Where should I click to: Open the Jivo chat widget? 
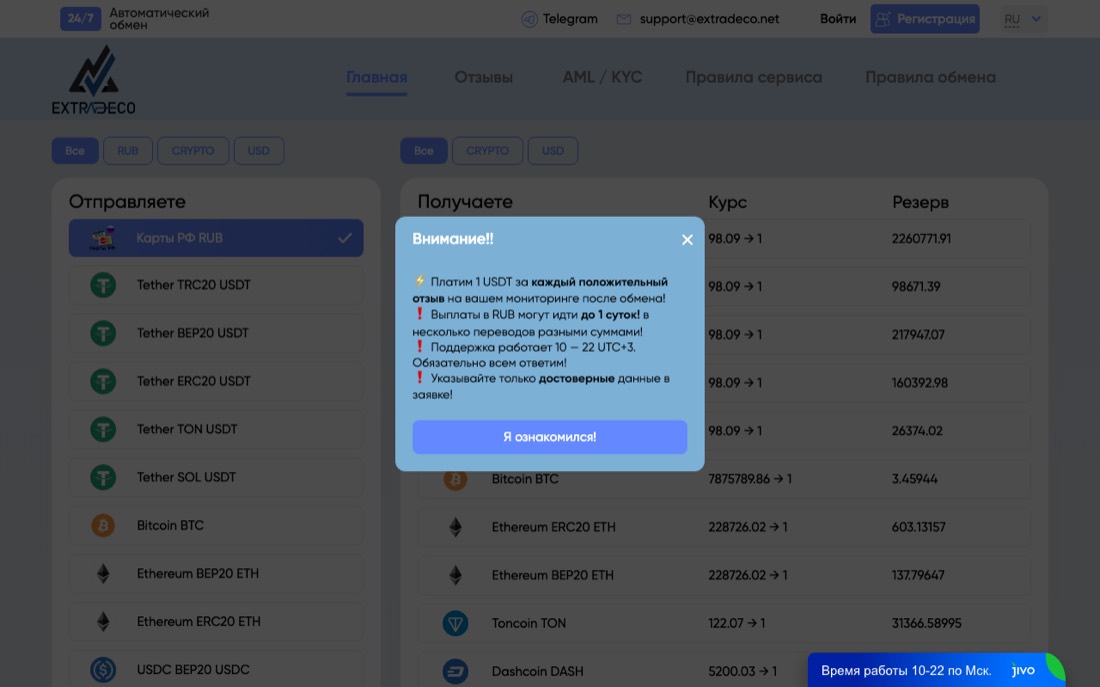[936, 670]
